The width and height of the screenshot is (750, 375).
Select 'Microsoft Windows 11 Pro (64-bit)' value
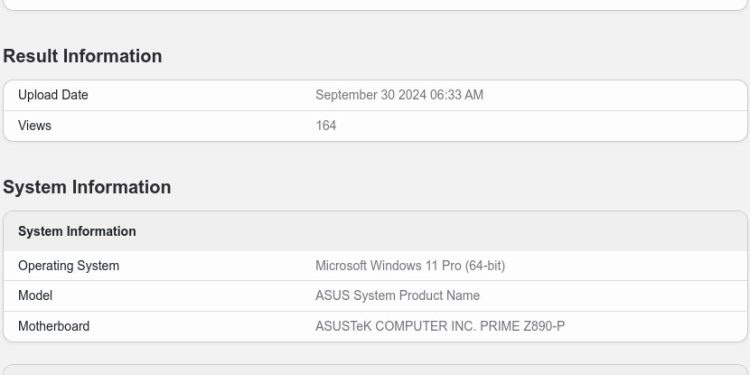(x=410, y=265)
